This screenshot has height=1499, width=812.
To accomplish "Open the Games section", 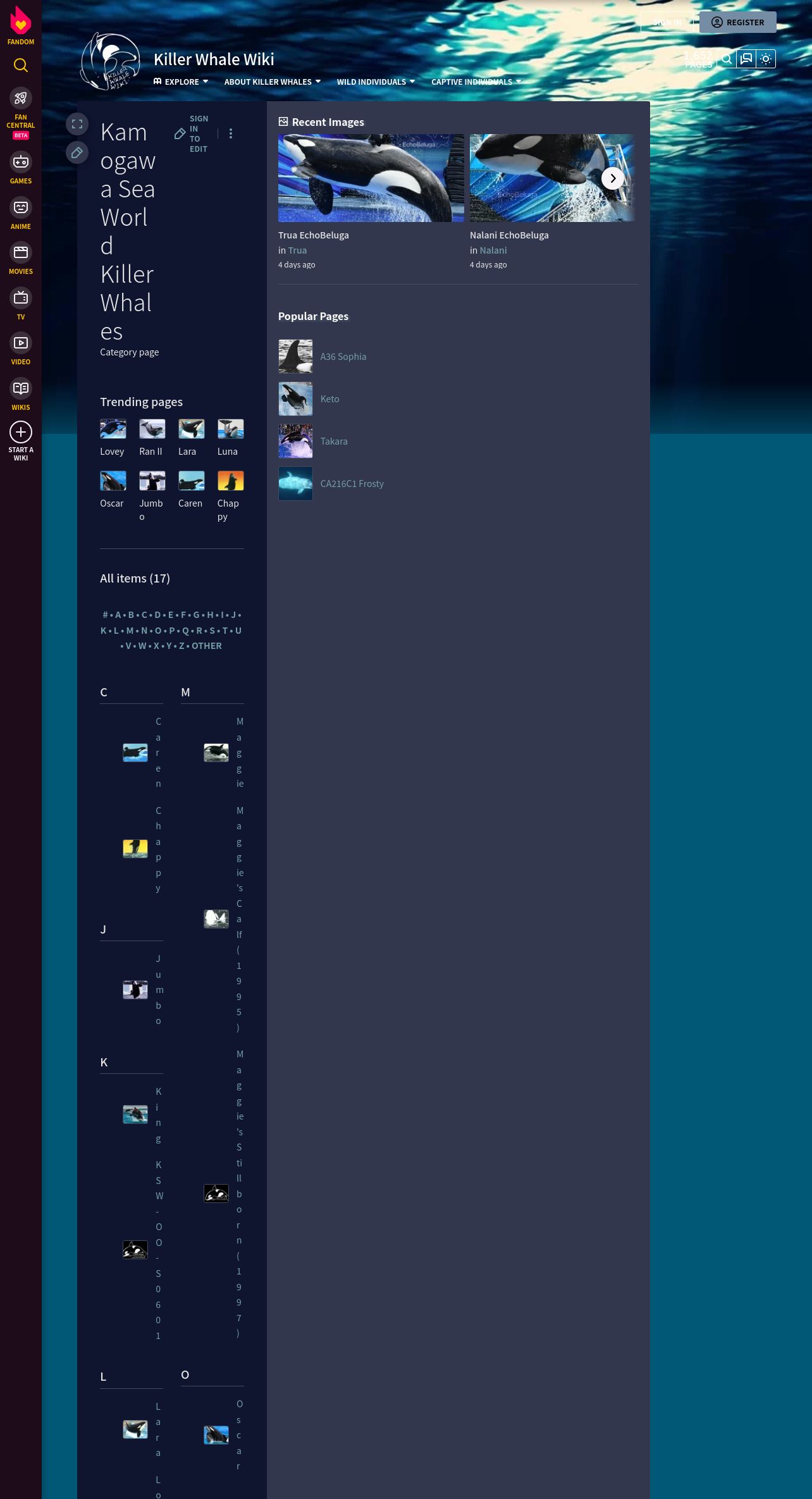I will point(21,168).
